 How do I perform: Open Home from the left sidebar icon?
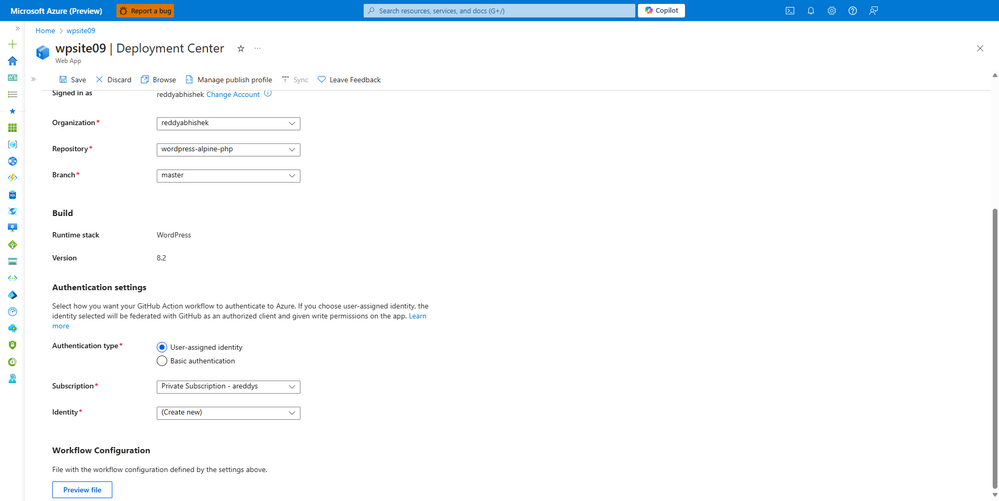pyautogui.click(x=12, y=61)
